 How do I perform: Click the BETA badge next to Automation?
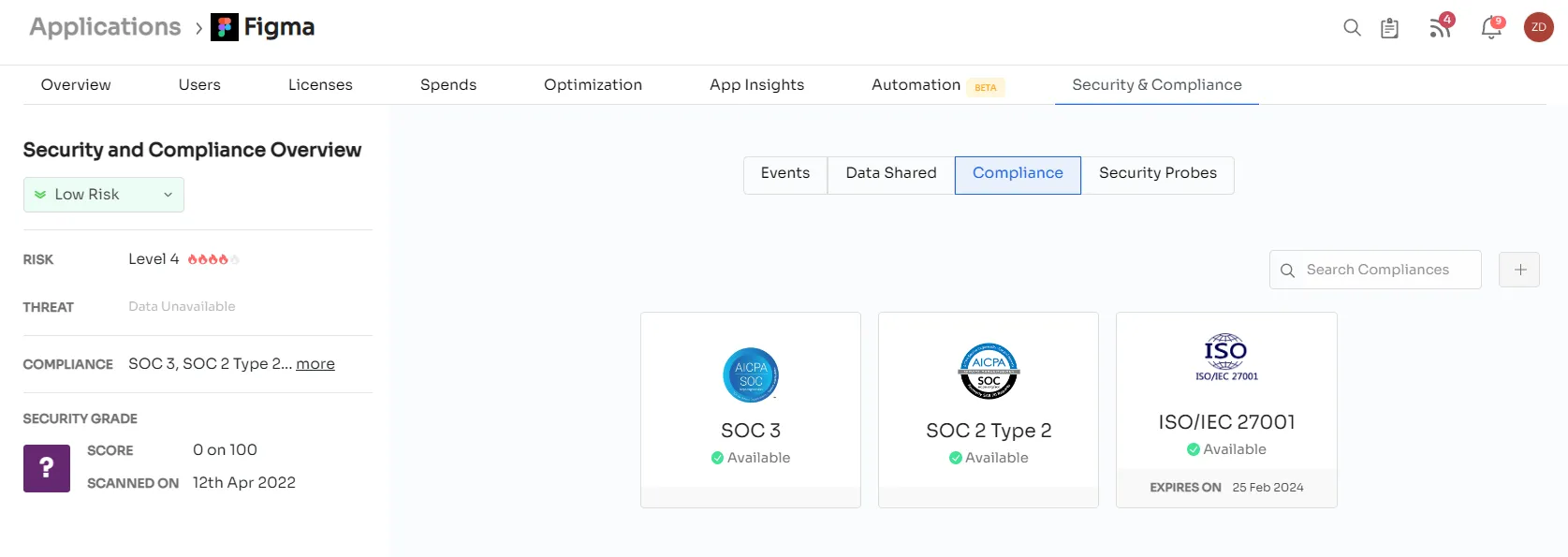click(x=986, y=88)
